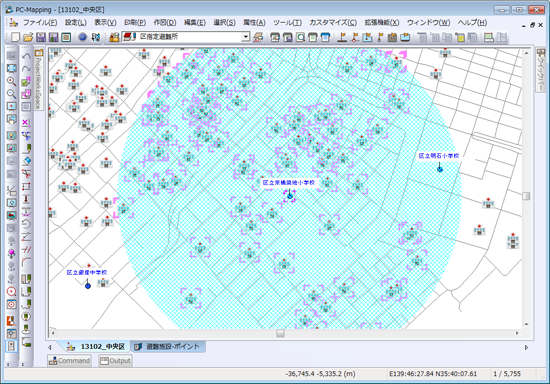
Task: Click the tab strip scroll-right arrow
Action: 526,348
